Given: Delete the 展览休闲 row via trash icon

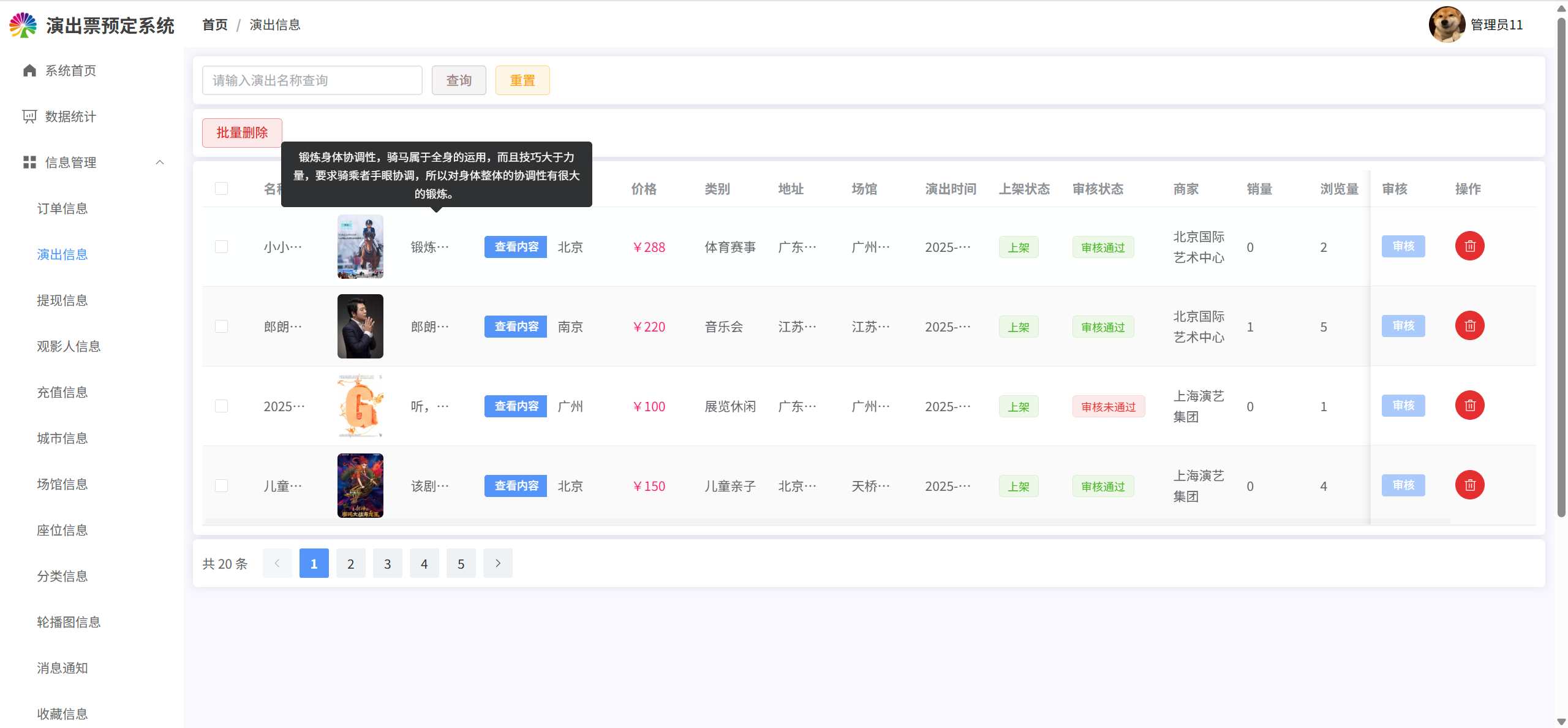Looking at the screenshot, I should click(1469, 406).
